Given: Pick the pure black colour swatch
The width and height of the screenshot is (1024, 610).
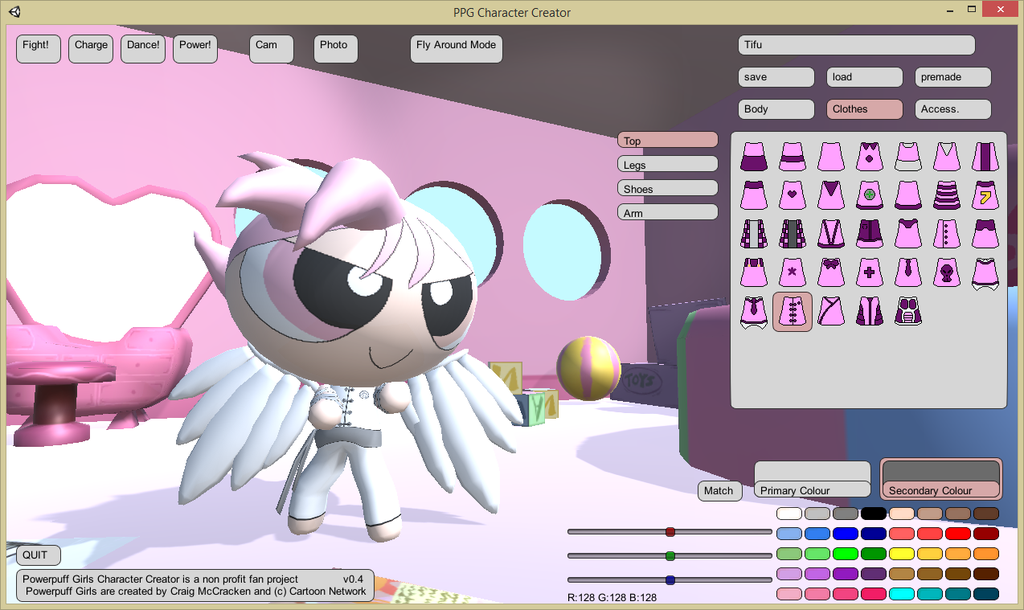Looking at the screenshot, I should coord(873,514).
